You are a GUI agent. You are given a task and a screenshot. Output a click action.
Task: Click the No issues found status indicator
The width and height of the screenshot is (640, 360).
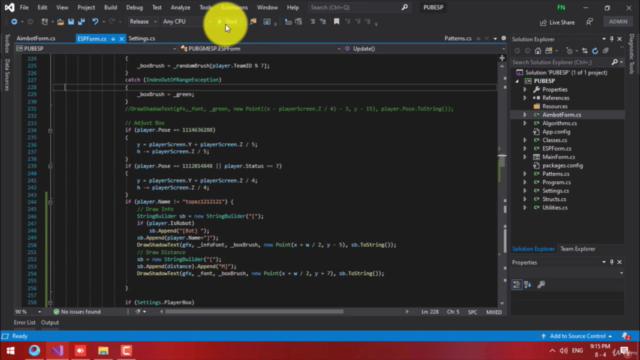77,312
